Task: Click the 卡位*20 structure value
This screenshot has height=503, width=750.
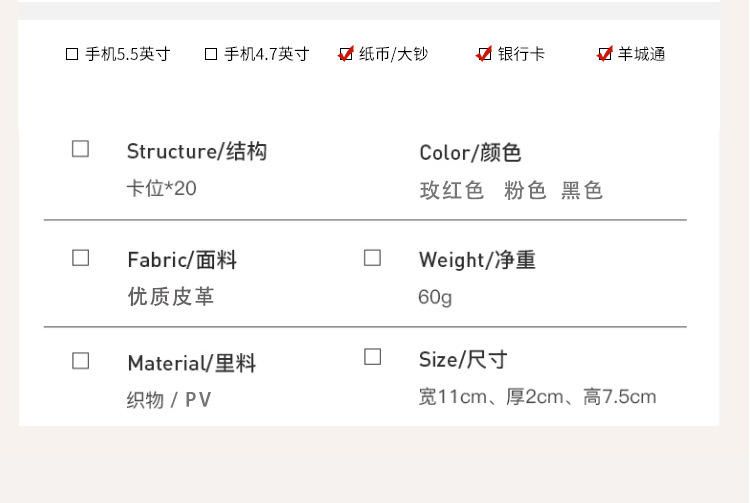Action: click(x=161, y=188)
